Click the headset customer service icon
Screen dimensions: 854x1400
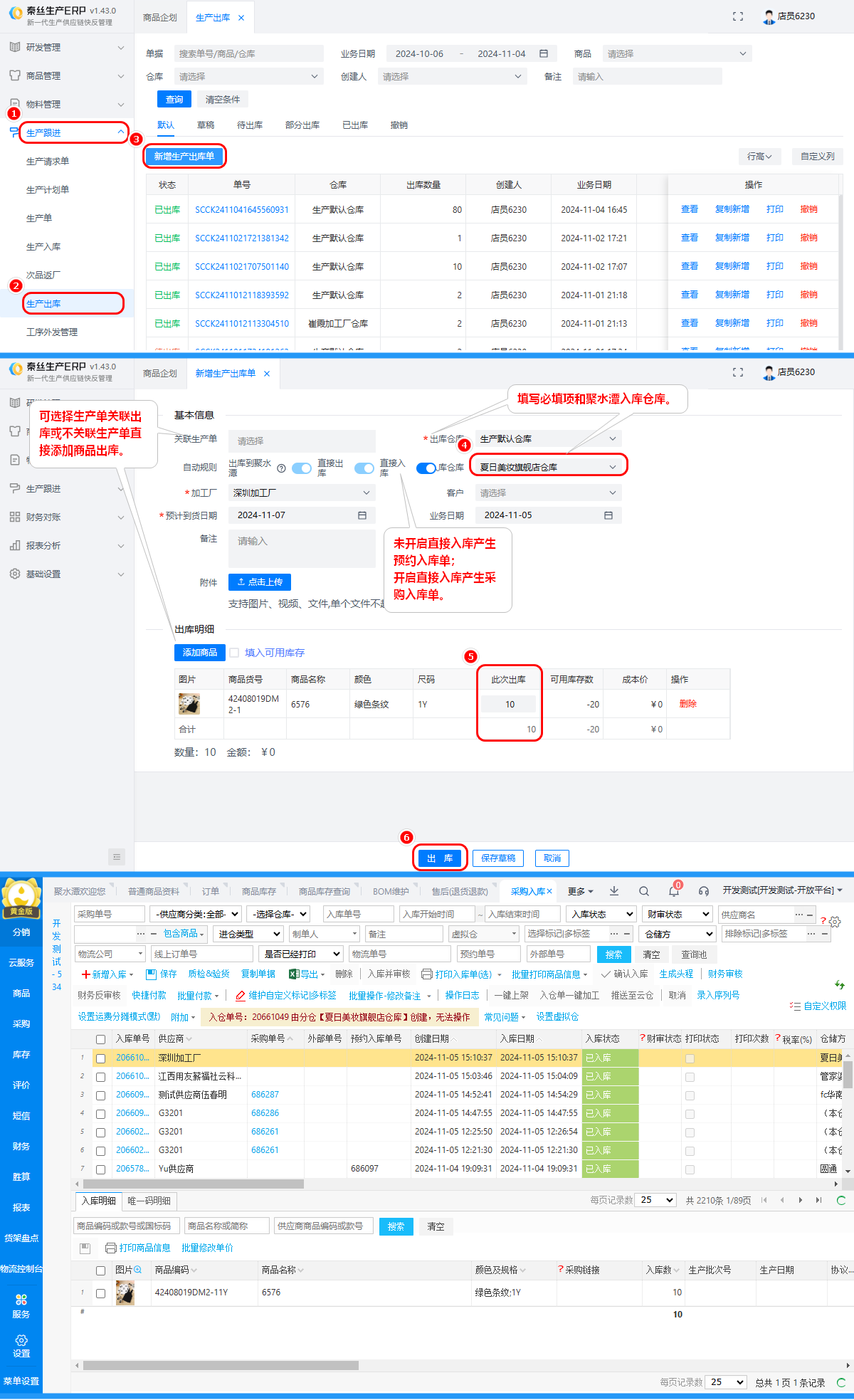[703, 891]
